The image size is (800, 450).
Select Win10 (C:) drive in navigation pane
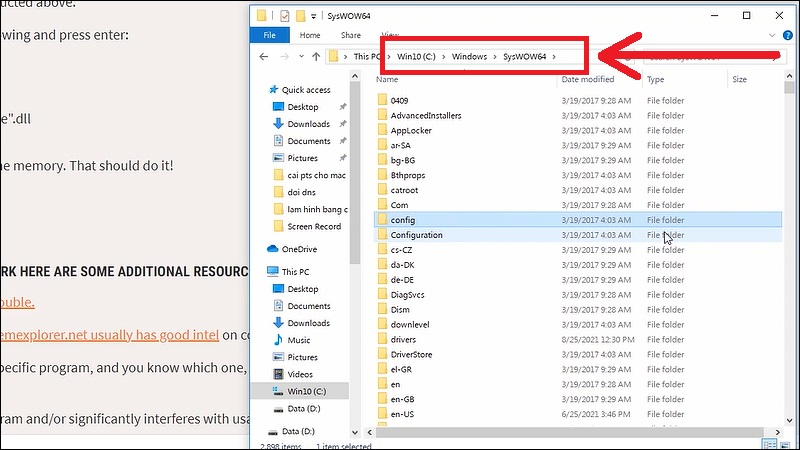pos(306,391)
